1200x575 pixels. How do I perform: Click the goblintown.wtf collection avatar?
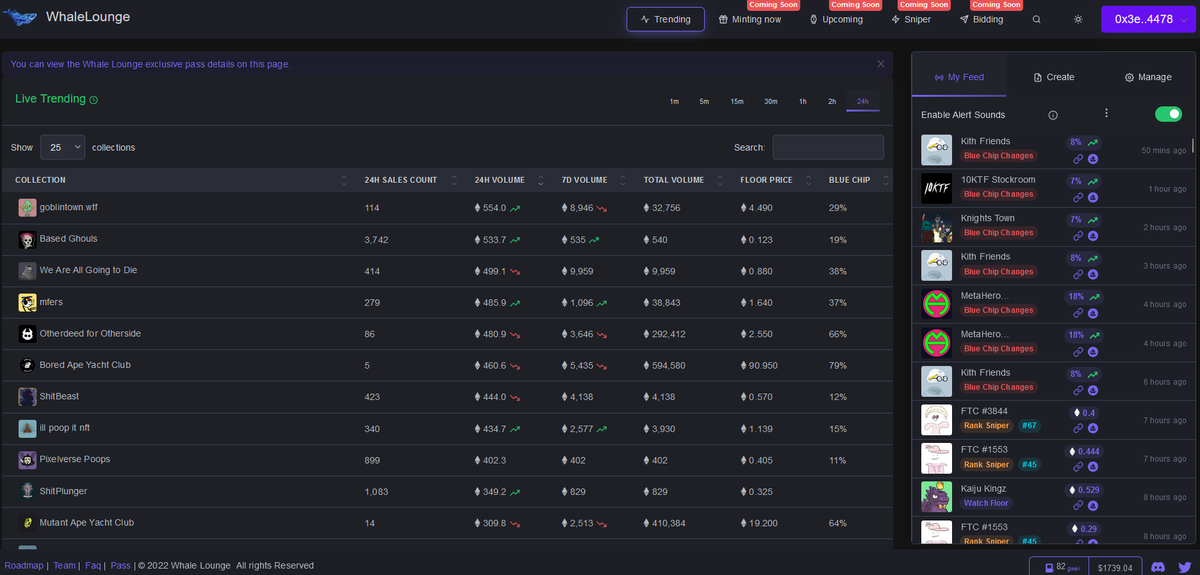click(x=27, y=208)
